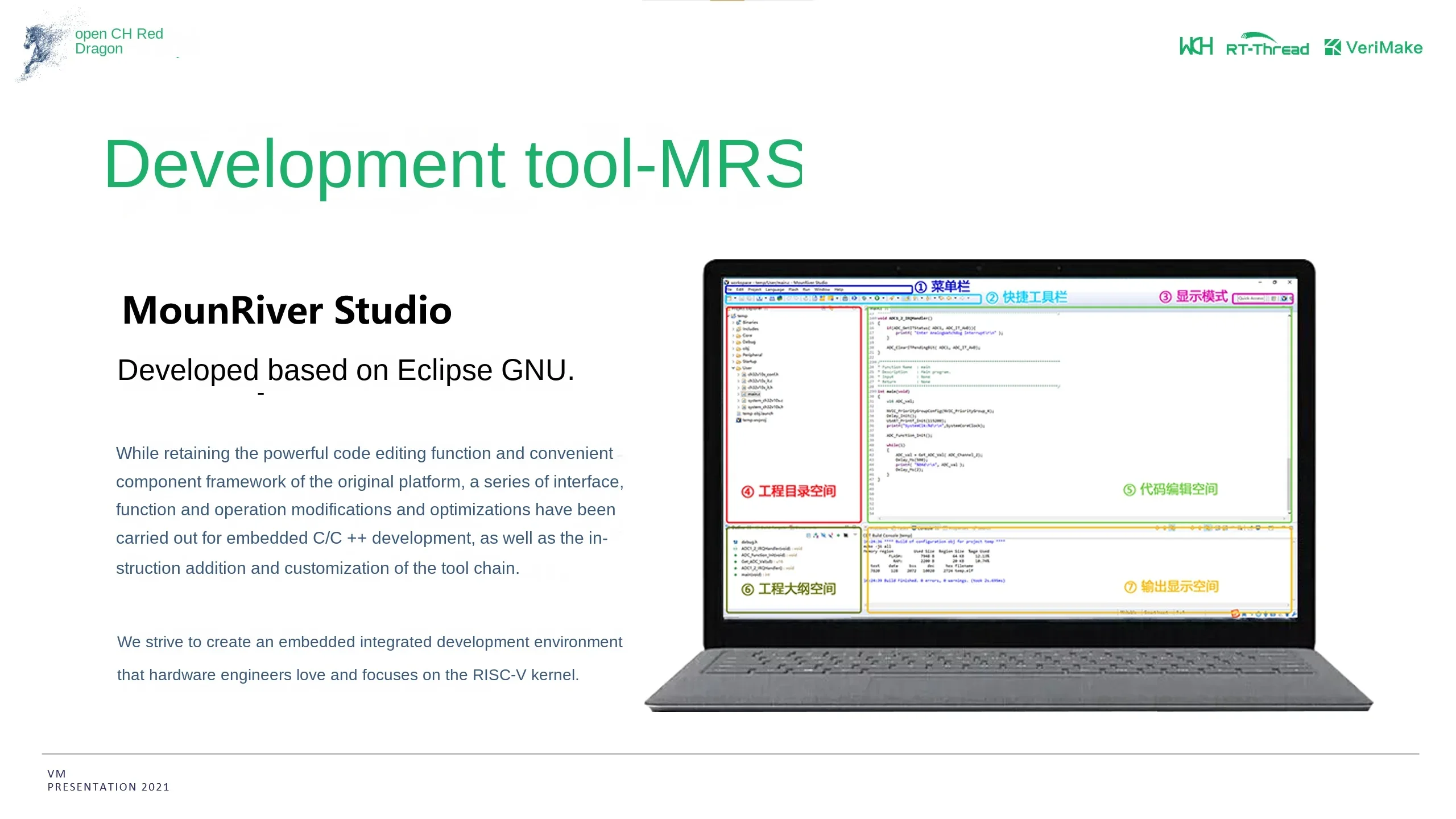Click the VeriMake logo
Screen dimensions: 1456x819
[1374, 47]
